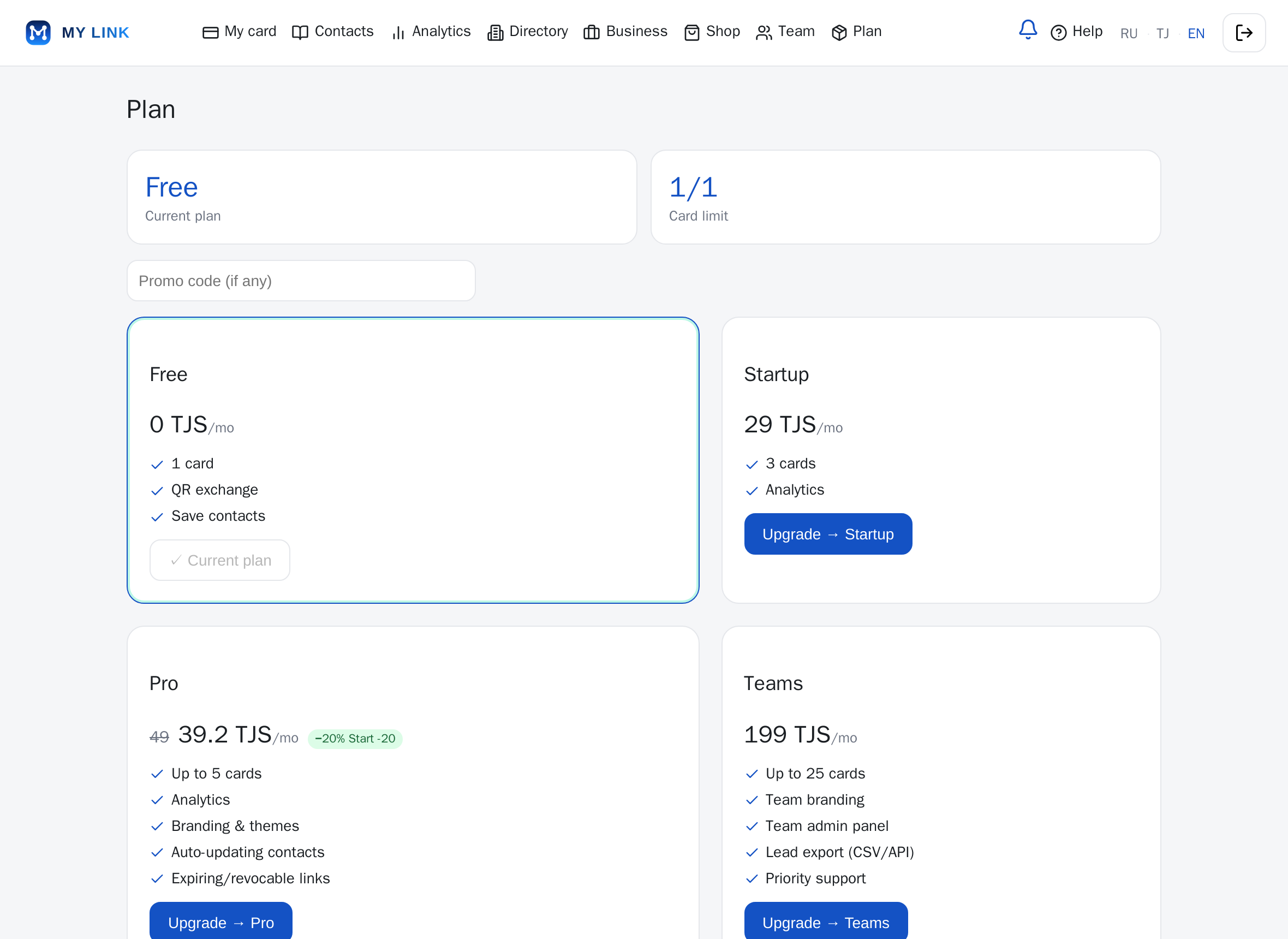This screenshot has height=939, width=1288.
Task: Click the Teams plan title
Action: [773, 683]
